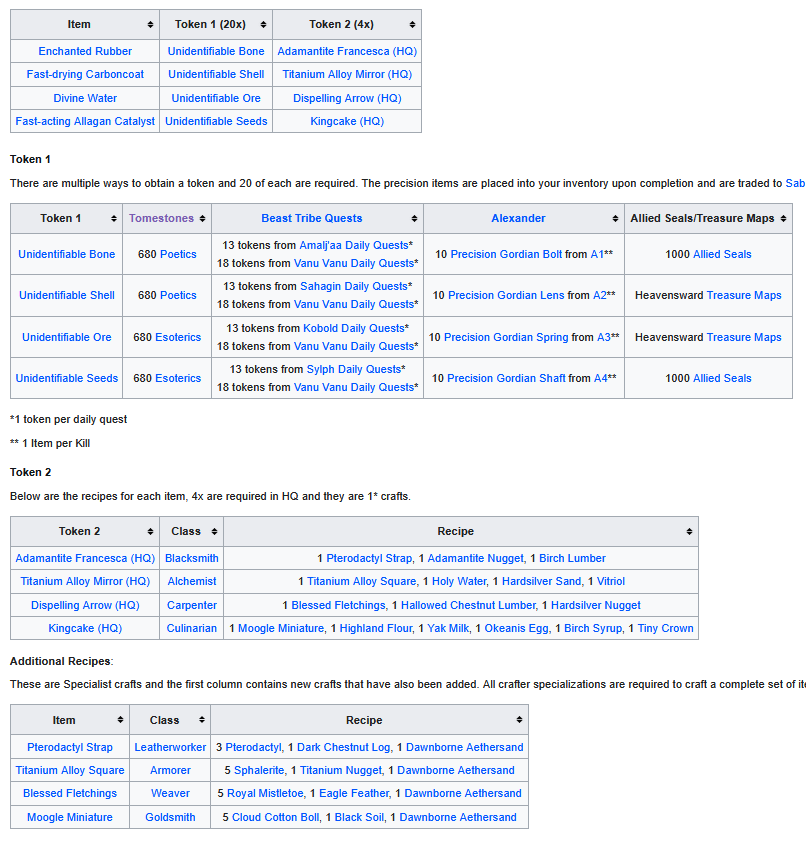Screen dimensions: 806x841
Task: Sort Additional Recipes table by Class arrow
Action: click(x=202, y=720)
